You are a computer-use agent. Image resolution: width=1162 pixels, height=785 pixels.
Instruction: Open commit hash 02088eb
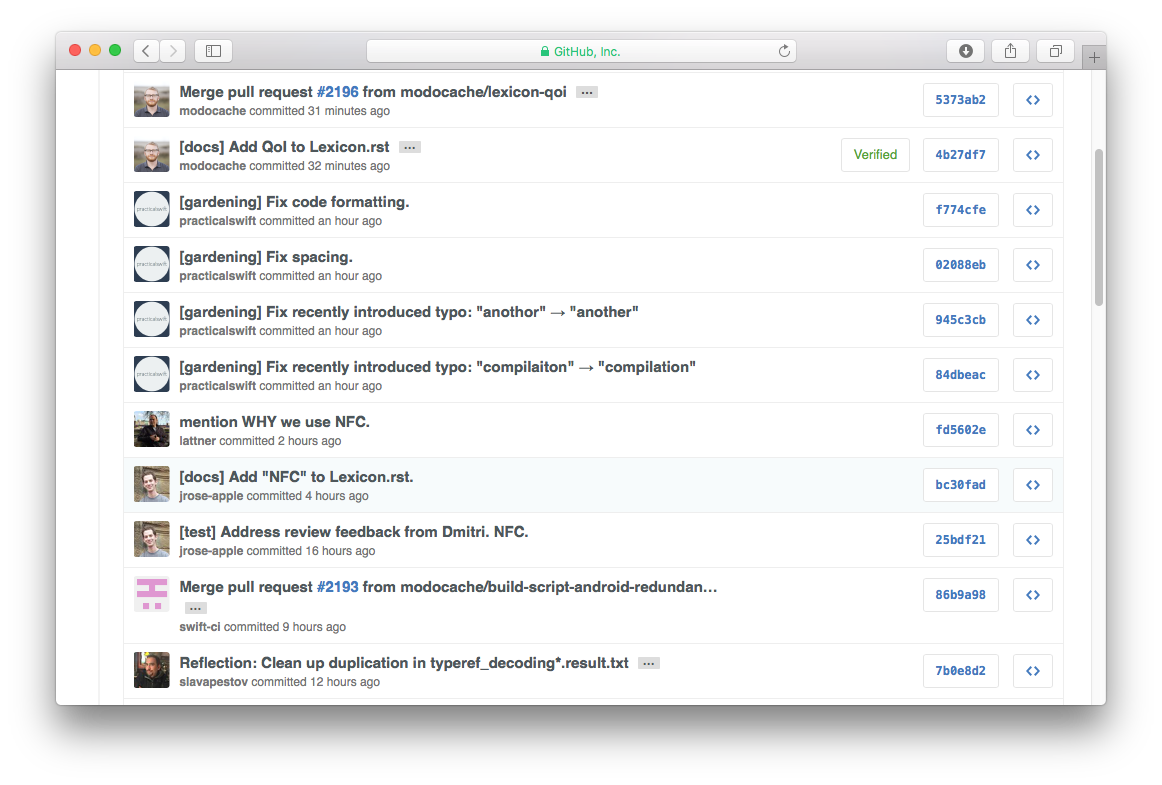(960, 265)
